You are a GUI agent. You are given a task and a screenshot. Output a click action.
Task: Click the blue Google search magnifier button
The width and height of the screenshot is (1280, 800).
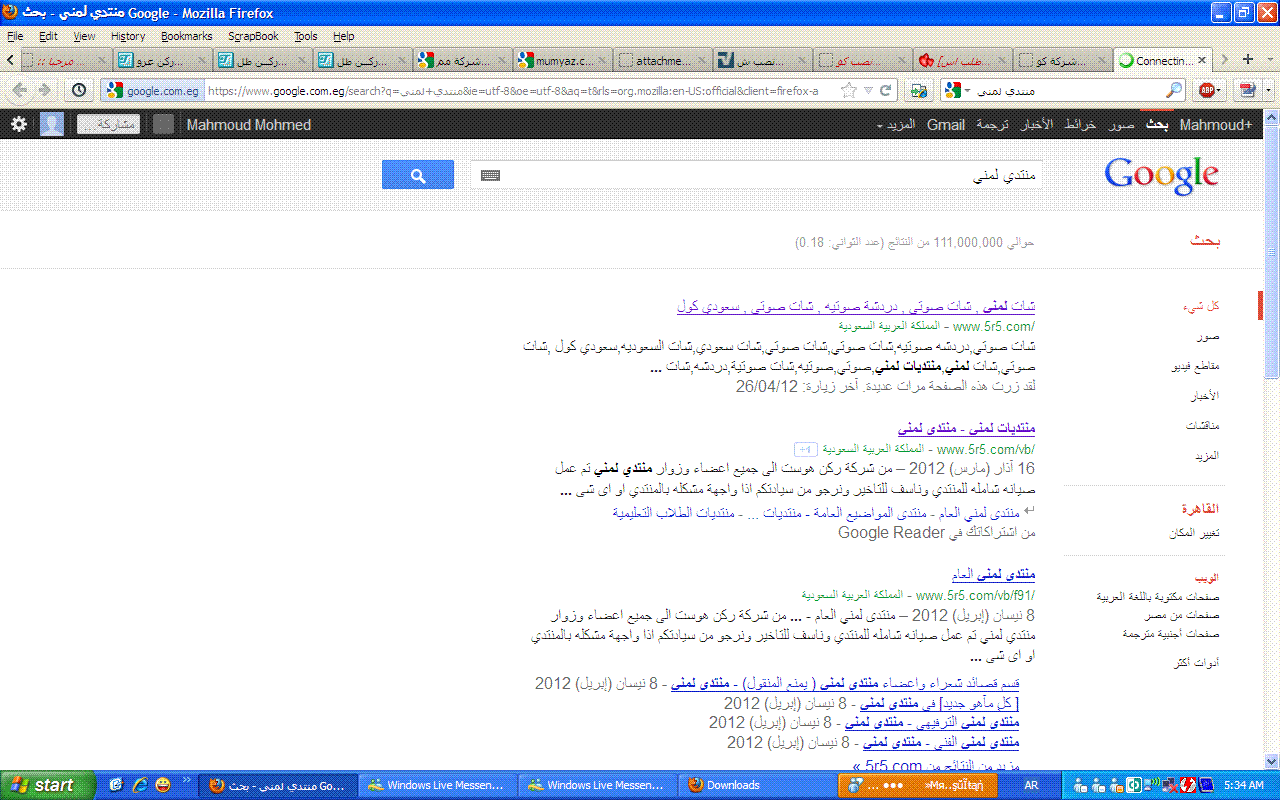click(418, 175)
